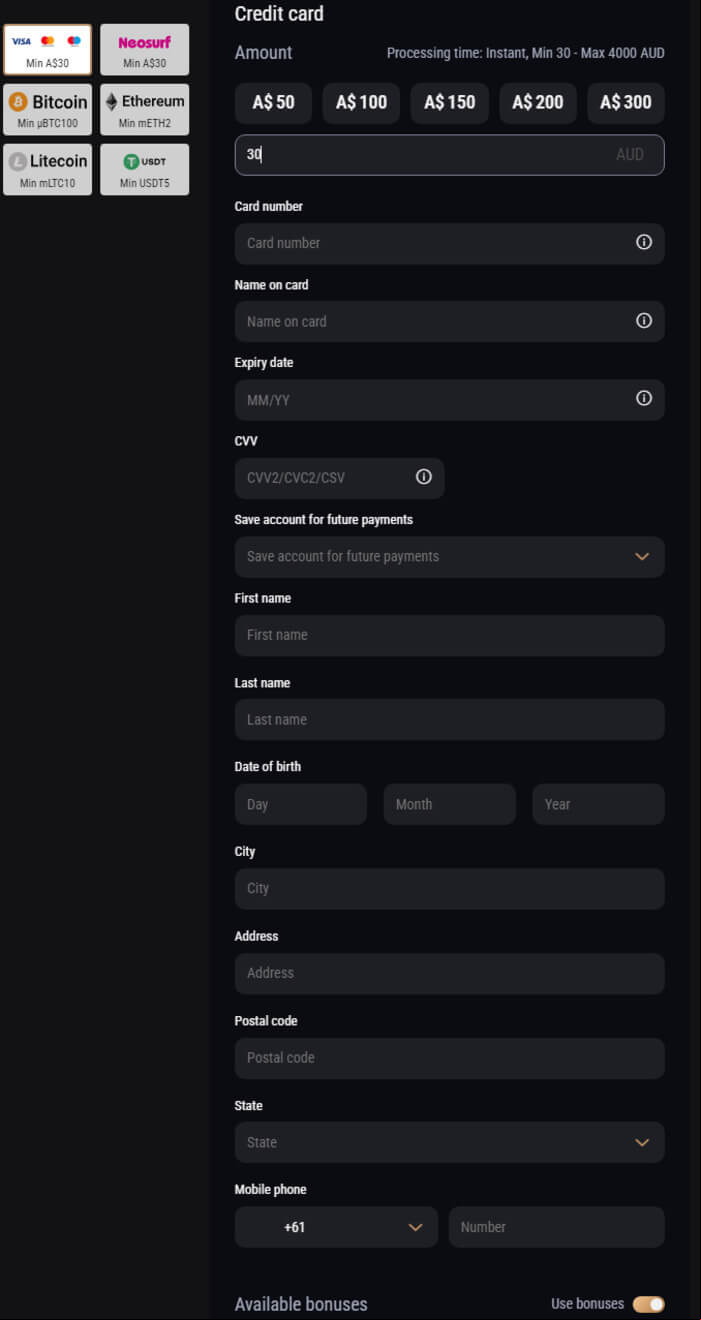This screenshot has width=701, height=1320.
Task: Click the Postal code input field
Action: 449,1058
